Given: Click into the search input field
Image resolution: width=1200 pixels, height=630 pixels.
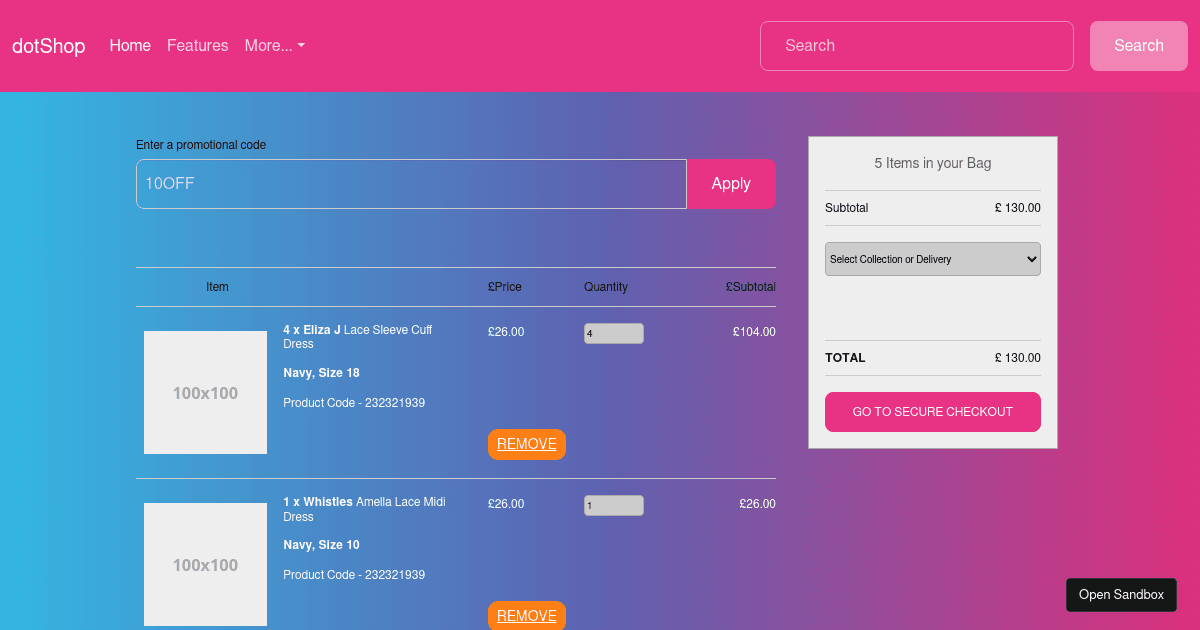Looking at the screenshot, I should click(916, 45).
